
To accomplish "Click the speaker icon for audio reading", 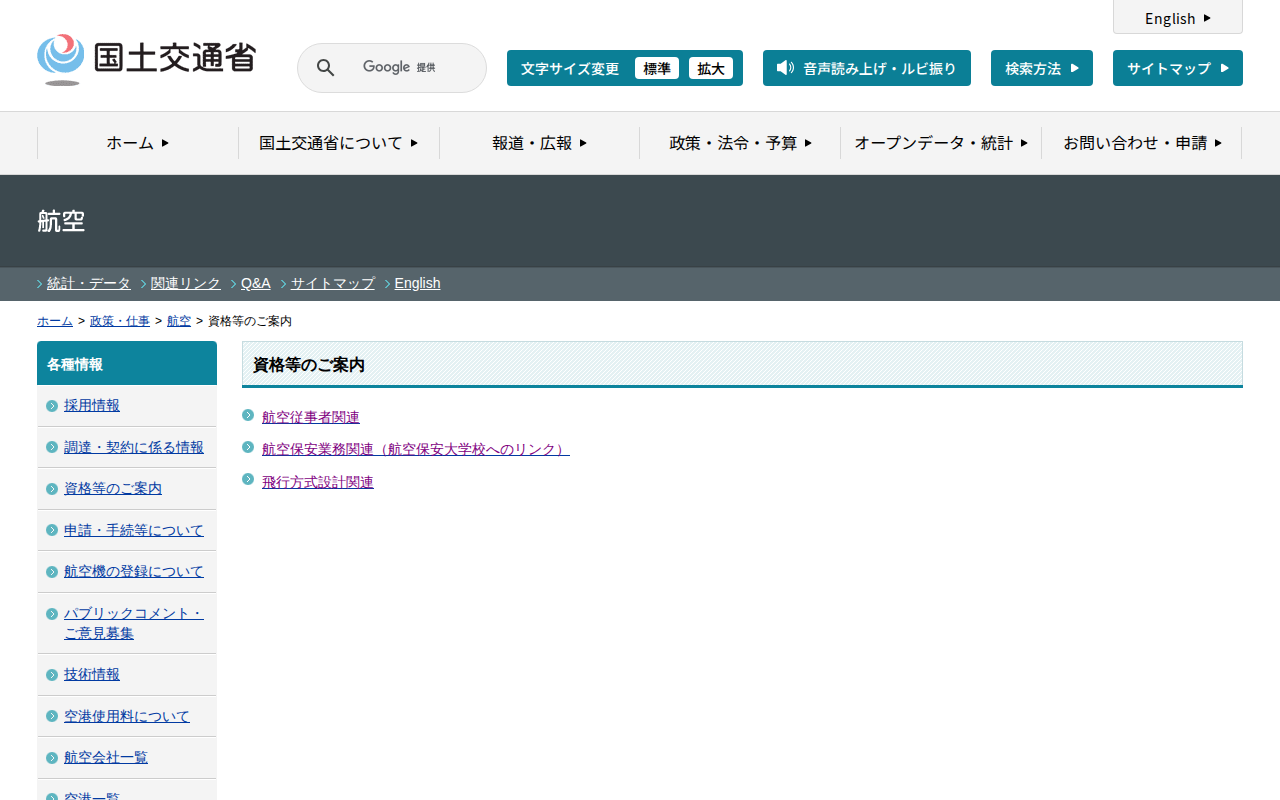I will point(785,68).
